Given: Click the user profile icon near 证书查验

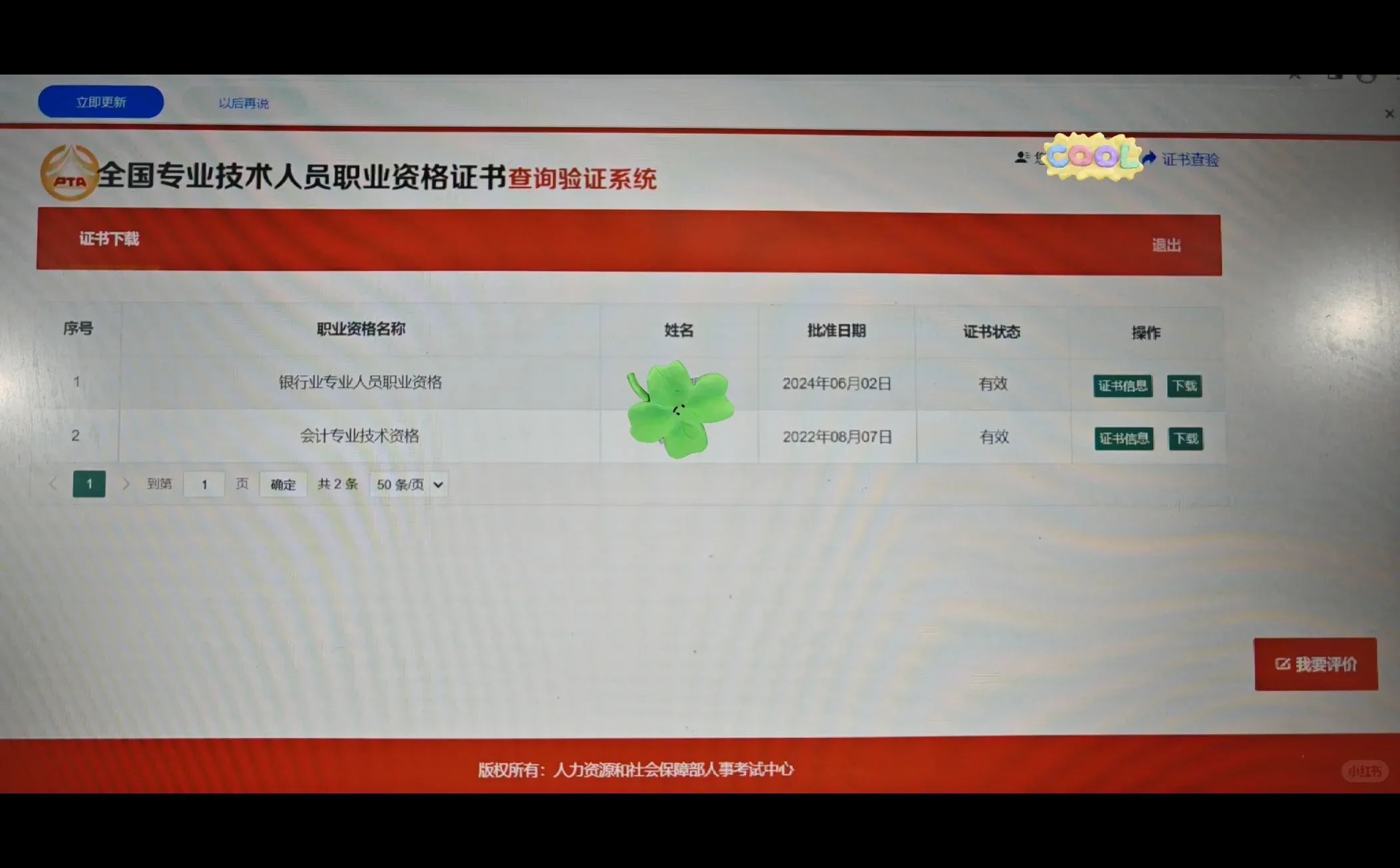Looking at the screenshot, I should pyautogui.click(x=1021, y=158).
